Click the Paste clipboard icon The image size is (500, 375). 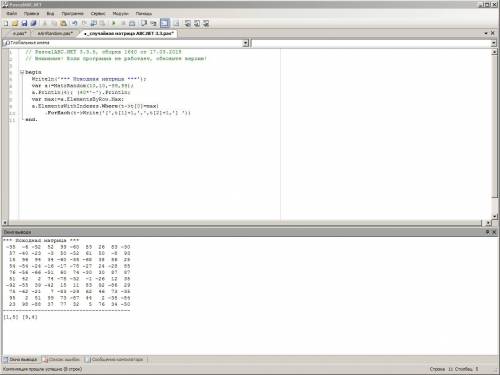63,23
